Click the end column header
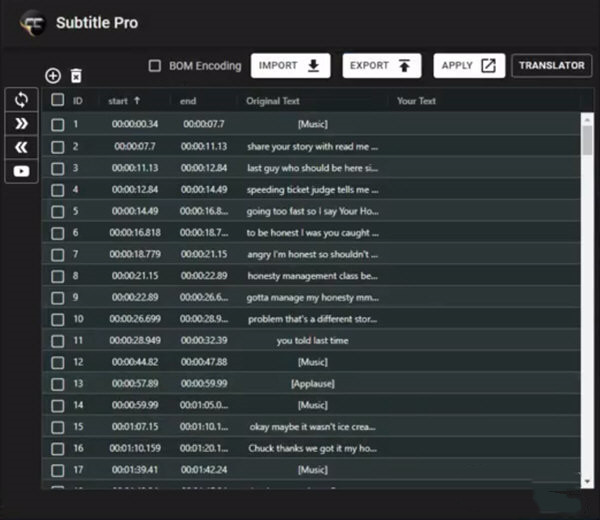600x520 pixels. tap(188, 101)
